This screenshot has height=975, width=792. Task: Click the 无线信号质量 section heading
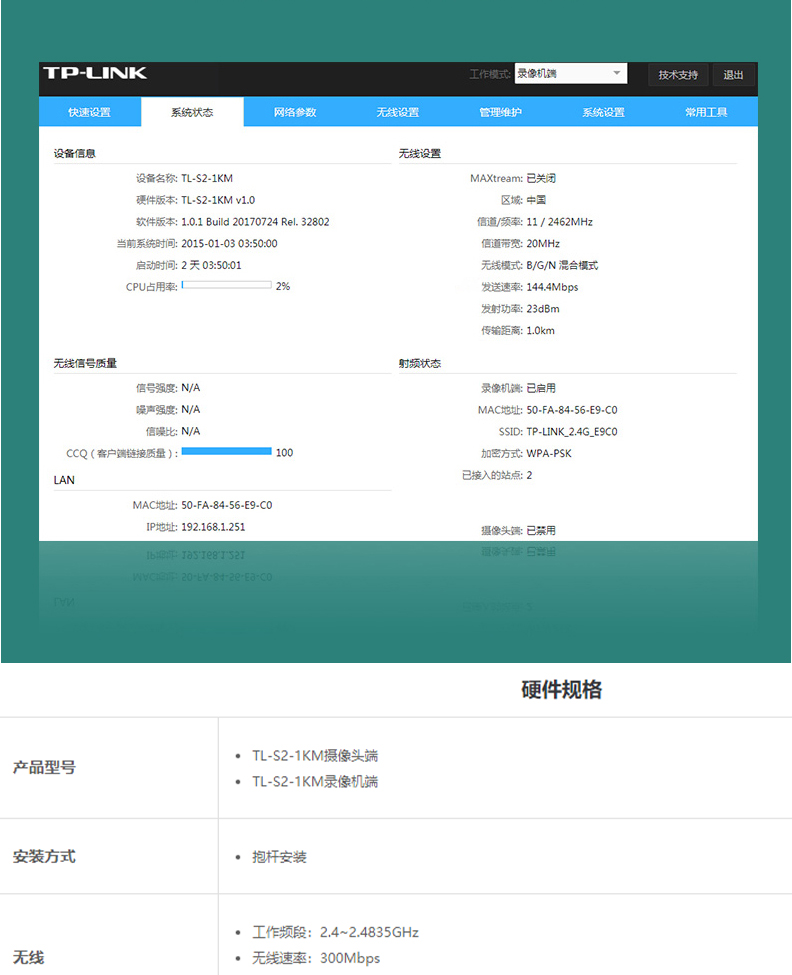point(85,363)
